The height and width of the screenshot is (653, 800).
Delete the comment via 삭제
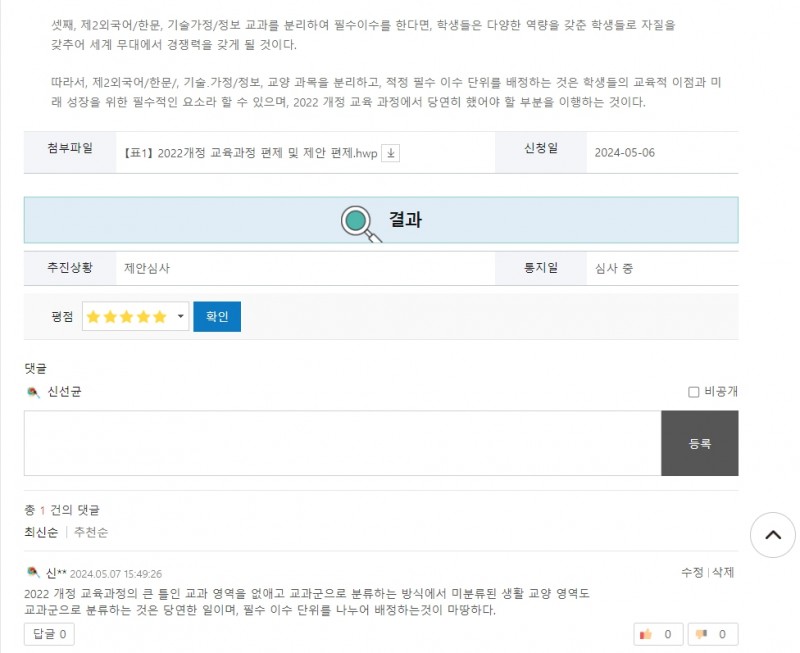[x=723, y=572]
